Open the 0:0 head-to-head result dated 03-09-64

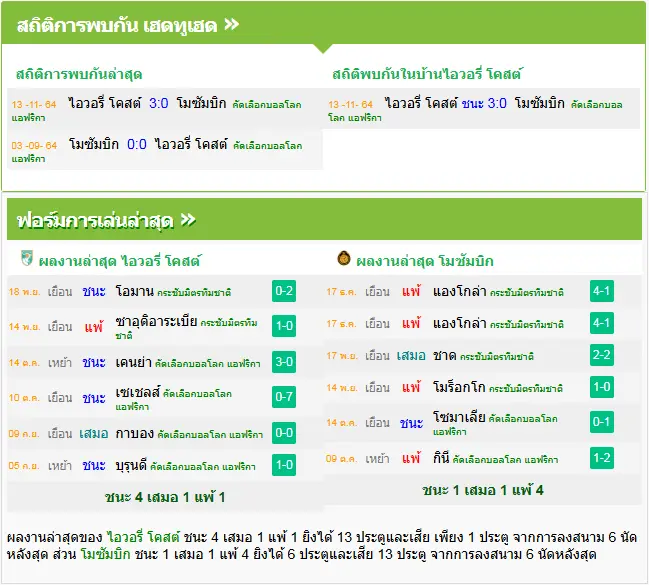click(137, 144)
